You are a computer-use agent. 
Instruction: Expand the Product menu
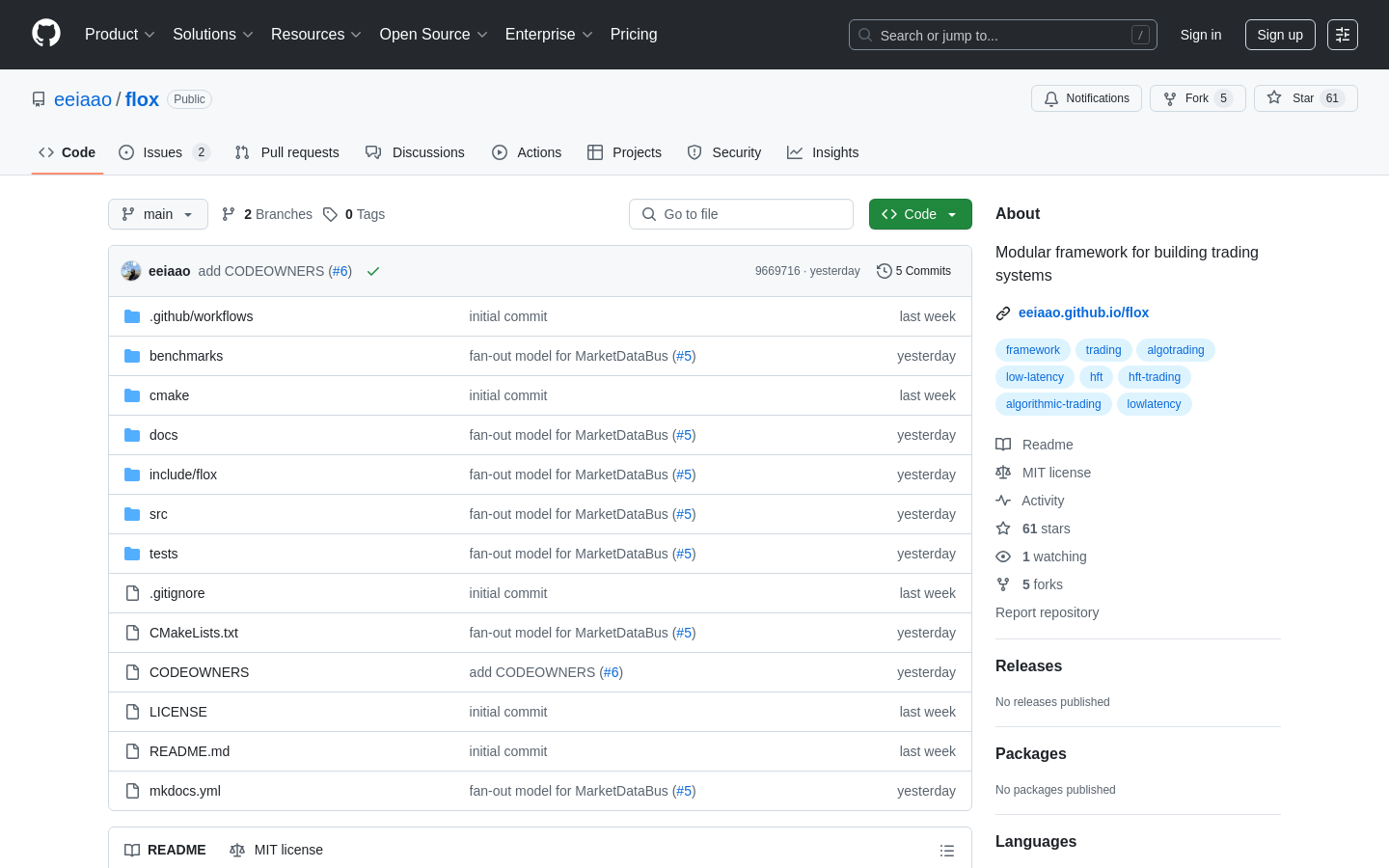(120, 35)
